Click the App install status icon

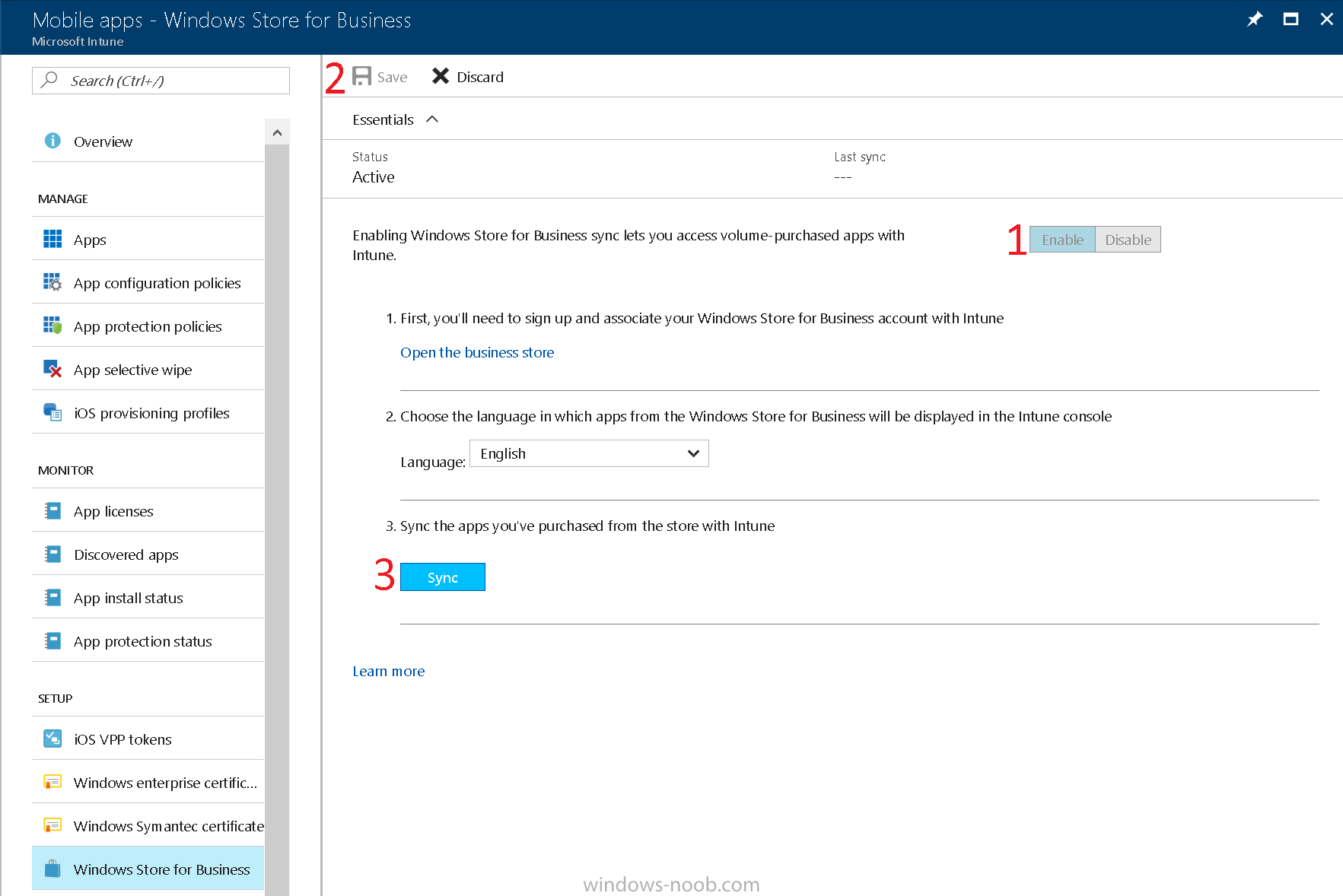coord(53,597)
